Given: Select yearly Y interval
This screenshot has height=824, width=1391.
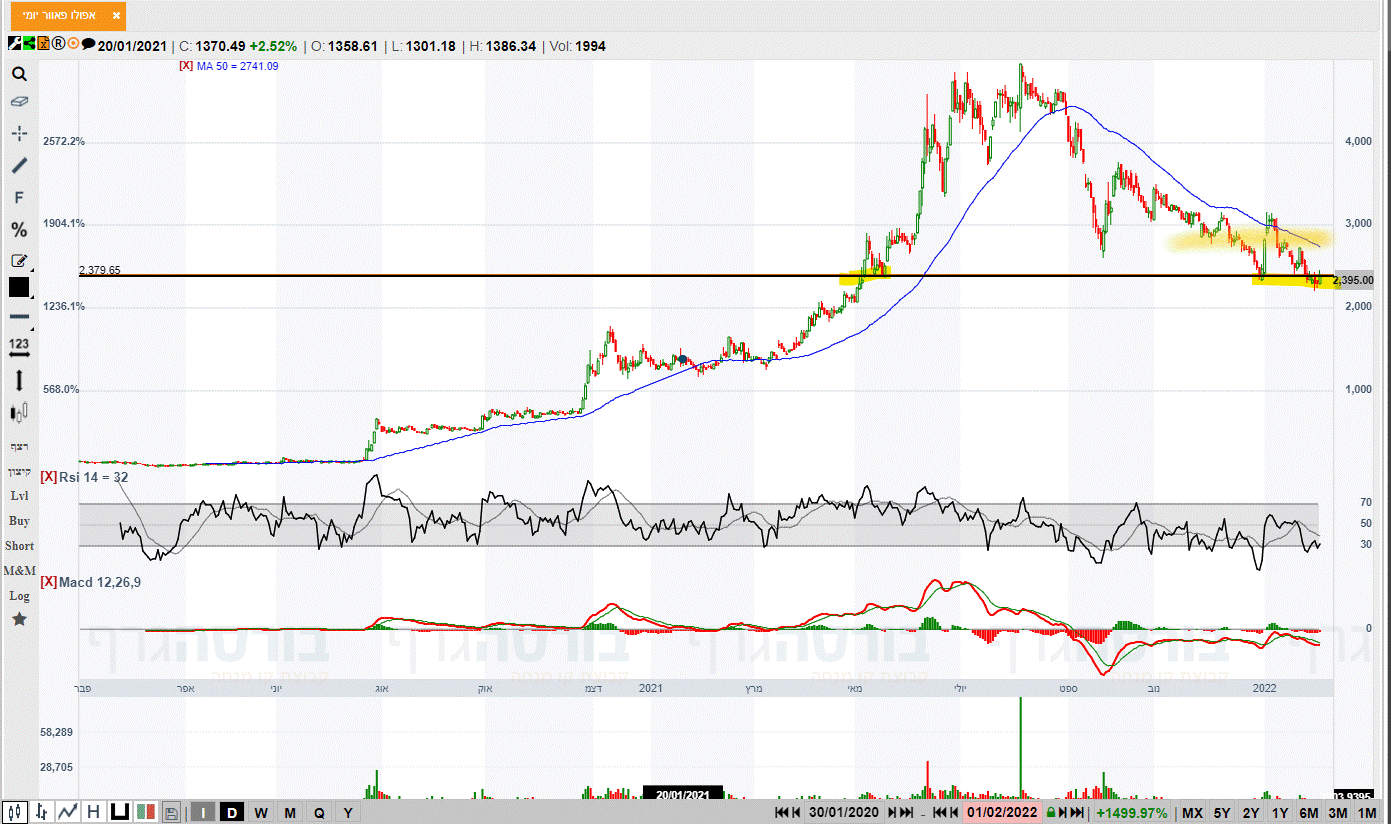Looking at the screenshot, I should click(x=347, y=812).
